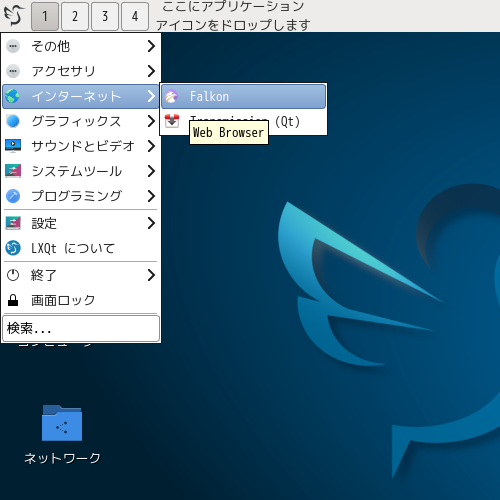500x500 pixels.
Task: Click the quick launch drop area text
Action: click(x=233, y=15)
